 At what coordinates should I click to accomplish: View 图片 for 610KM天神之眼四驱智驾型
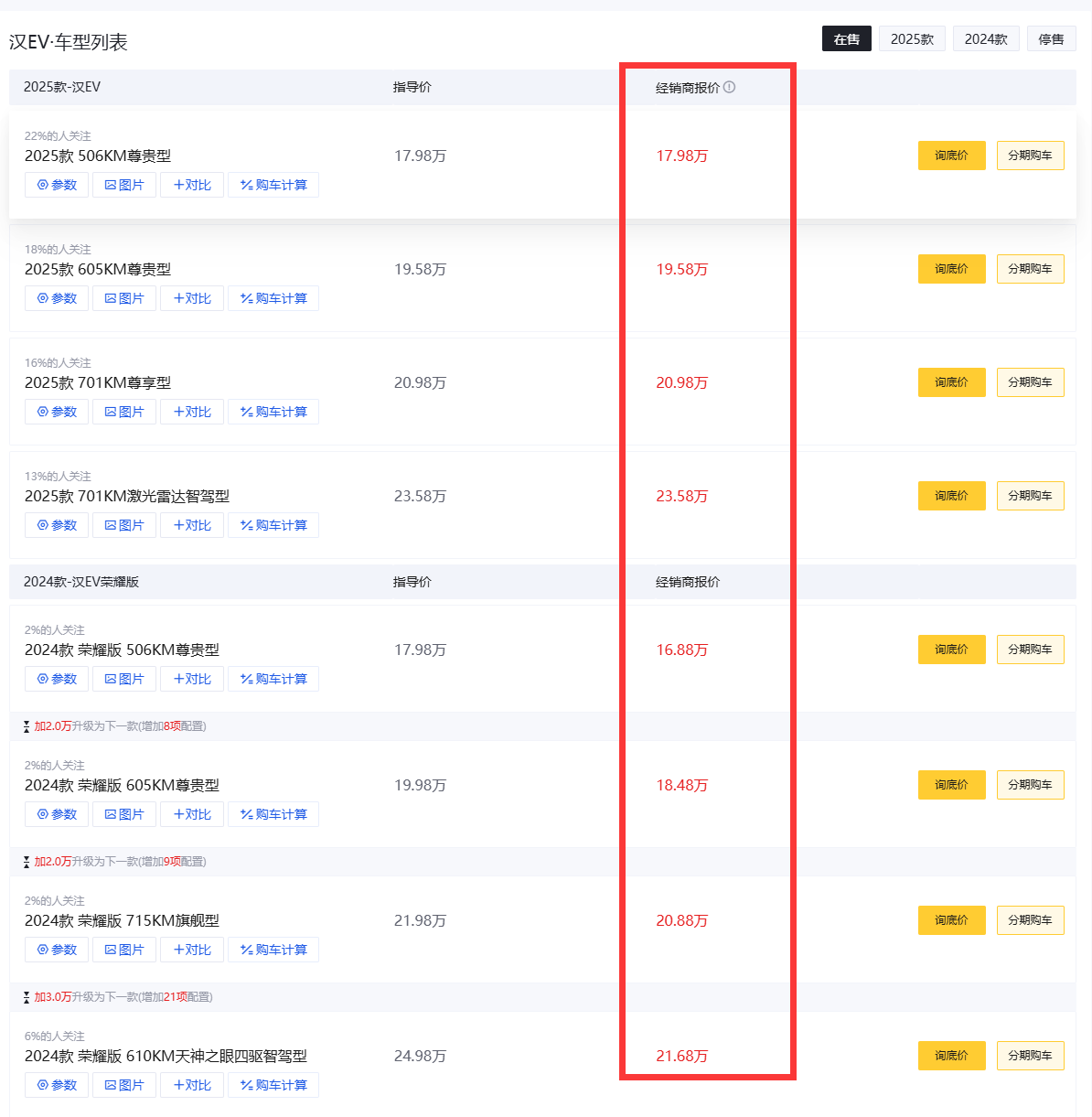click(x=124, y=1085)
